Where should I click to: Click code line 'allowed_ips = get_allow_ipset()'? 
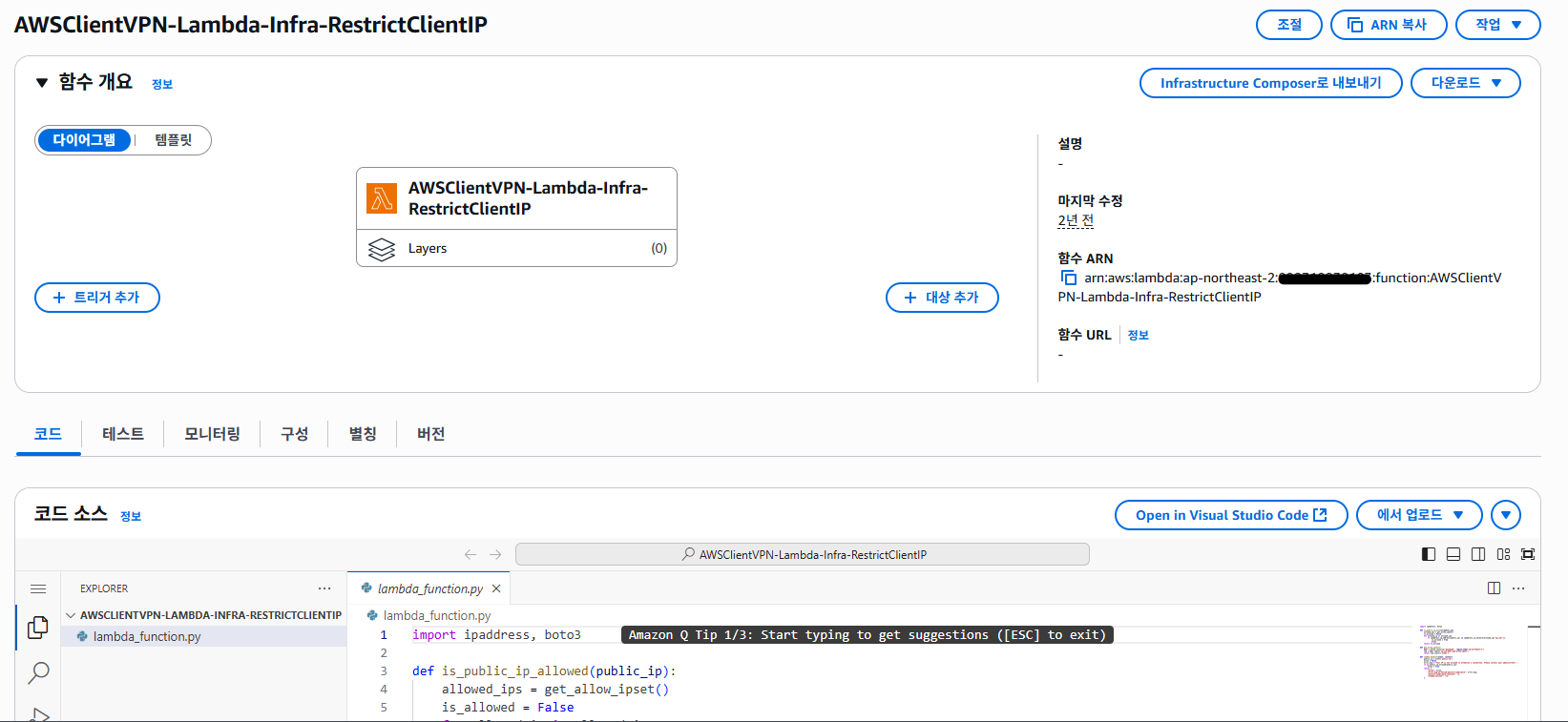click(x=555, y=689)
